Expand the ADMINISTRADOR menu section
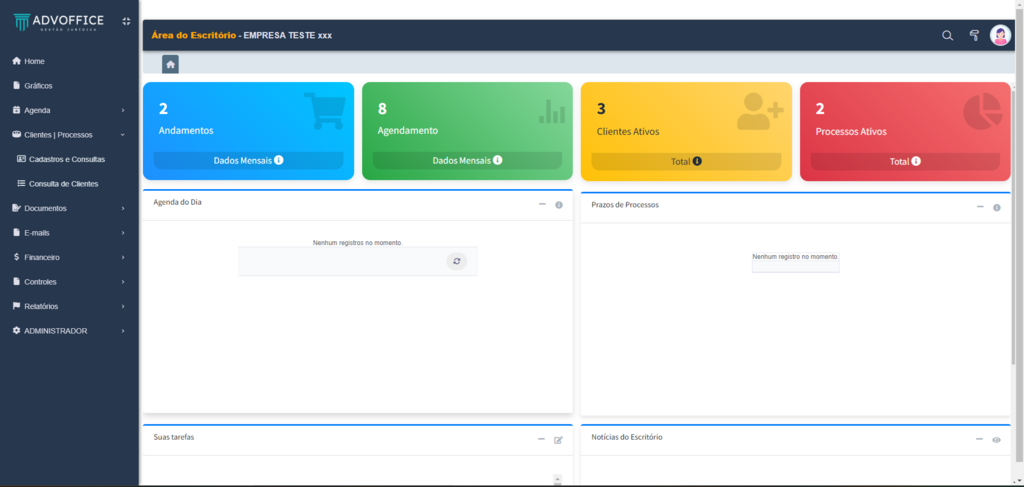The height and width of the screenshot is (487, 1024). [x=68, y=330]
